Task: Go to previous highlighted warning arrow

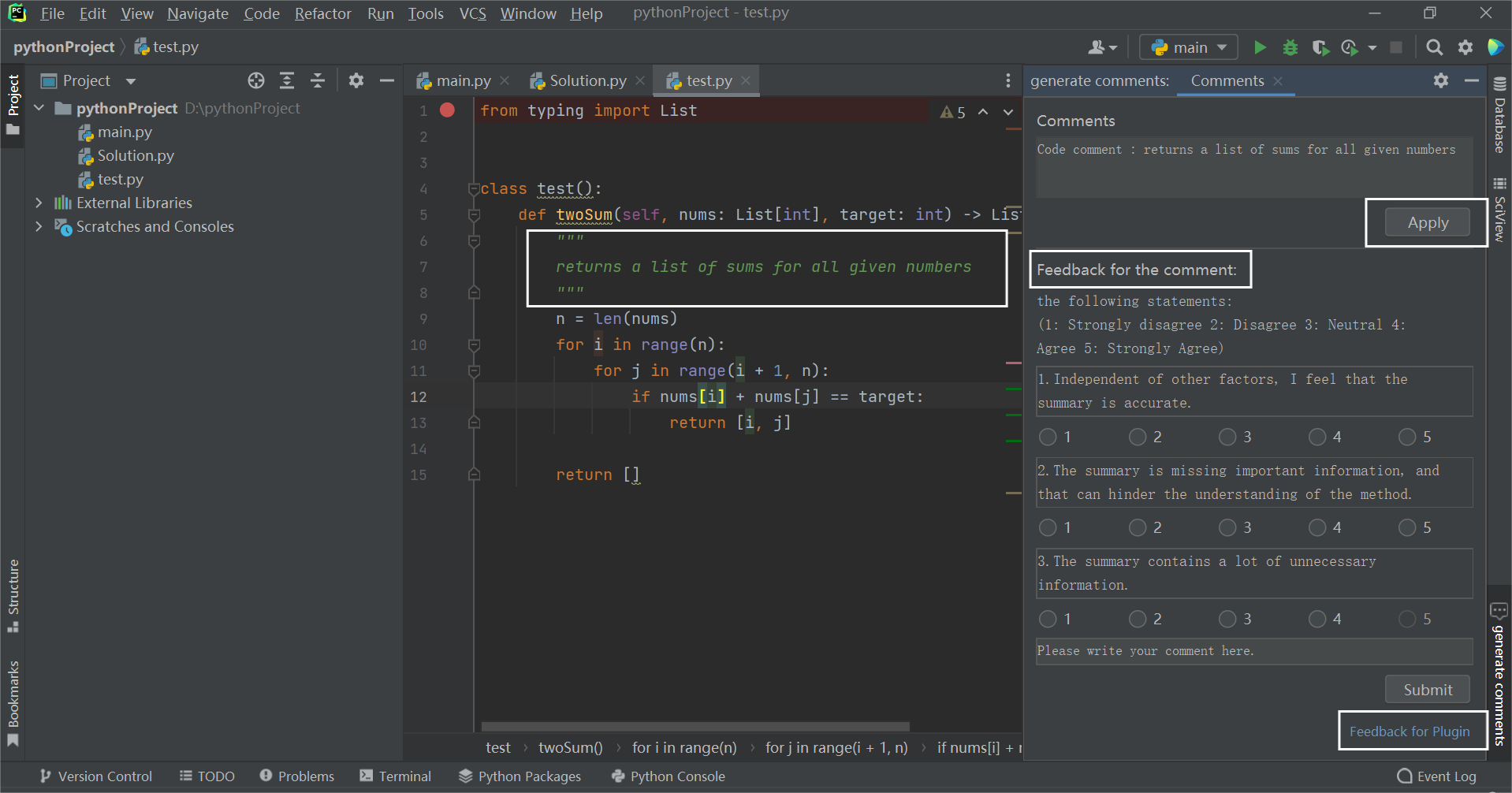Action: pos(983,112)
